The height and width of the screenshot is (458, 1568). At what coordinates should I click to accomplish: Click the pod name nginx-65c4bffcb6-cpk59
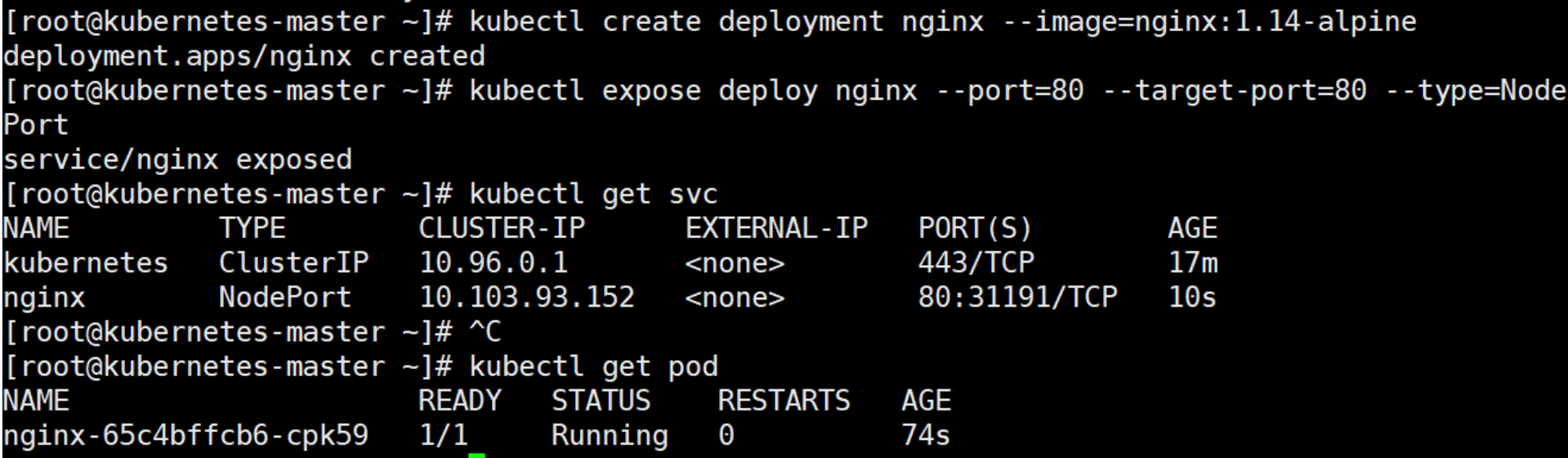tap(185, 435)
